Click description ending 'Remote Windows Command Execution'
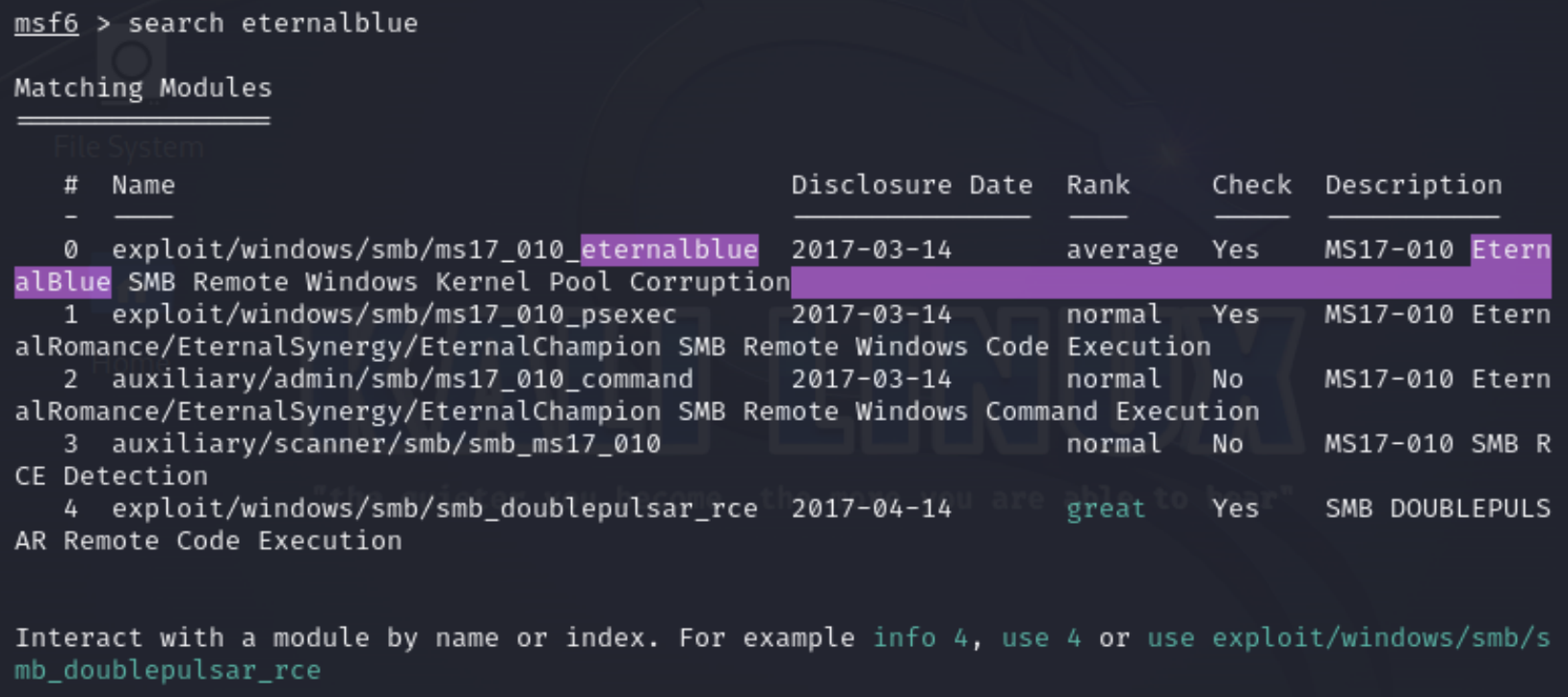Screen dimensions: 1568x697 click(x=637, y=412)
